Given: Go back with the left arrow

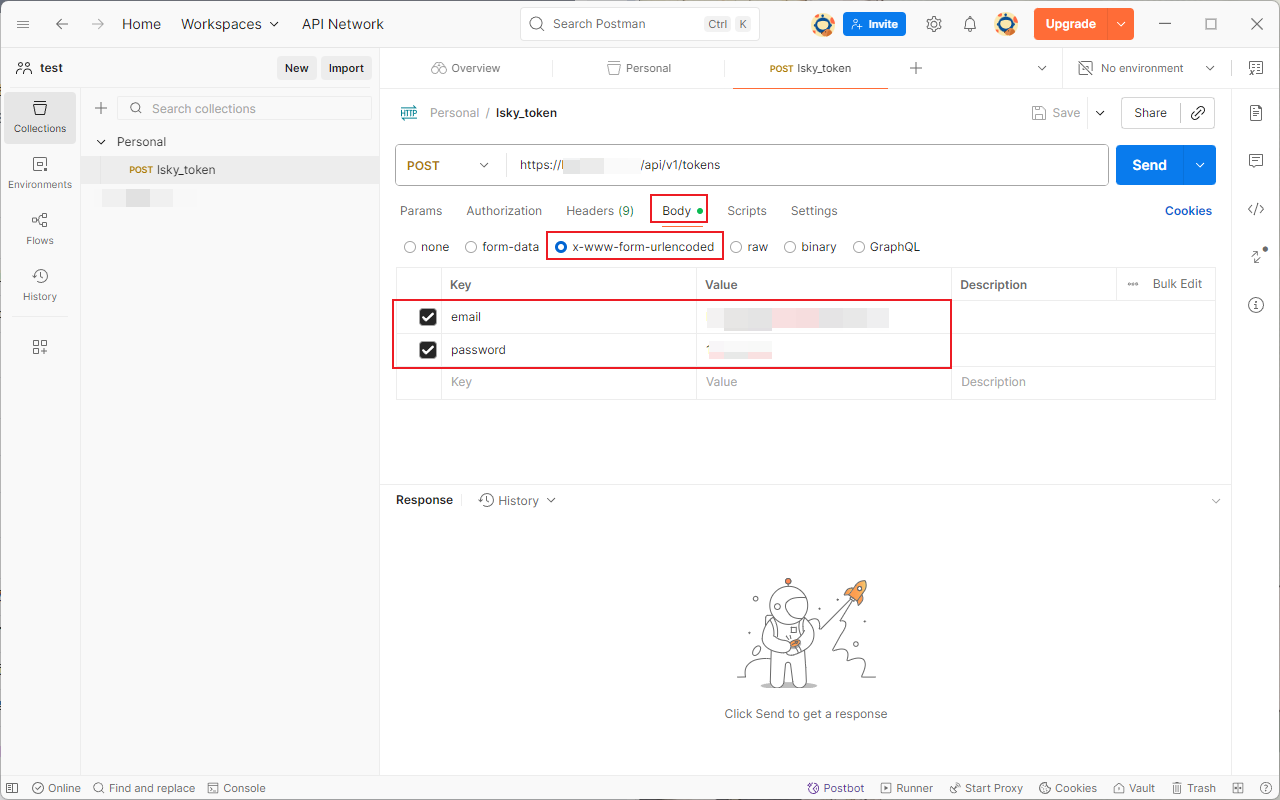Looking at the screenshot, I should click(62, 24).
